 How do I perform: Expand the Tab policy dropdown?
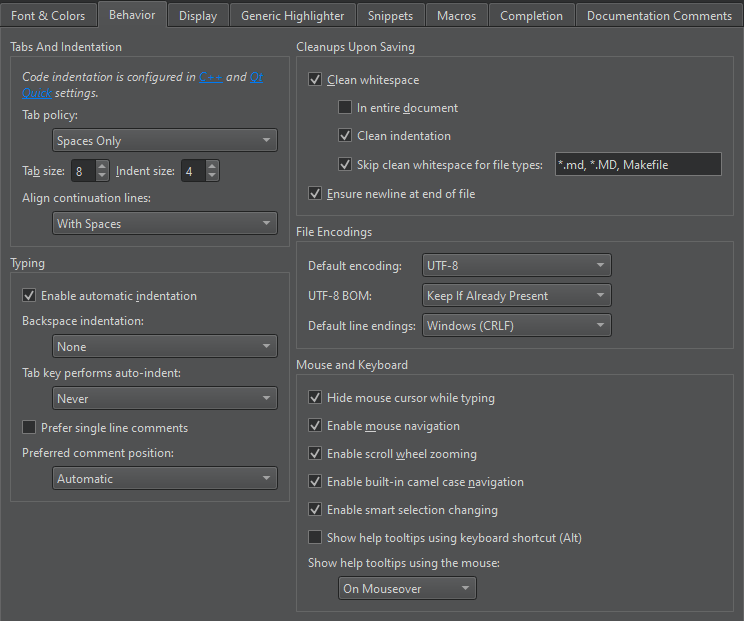(165, 141)
